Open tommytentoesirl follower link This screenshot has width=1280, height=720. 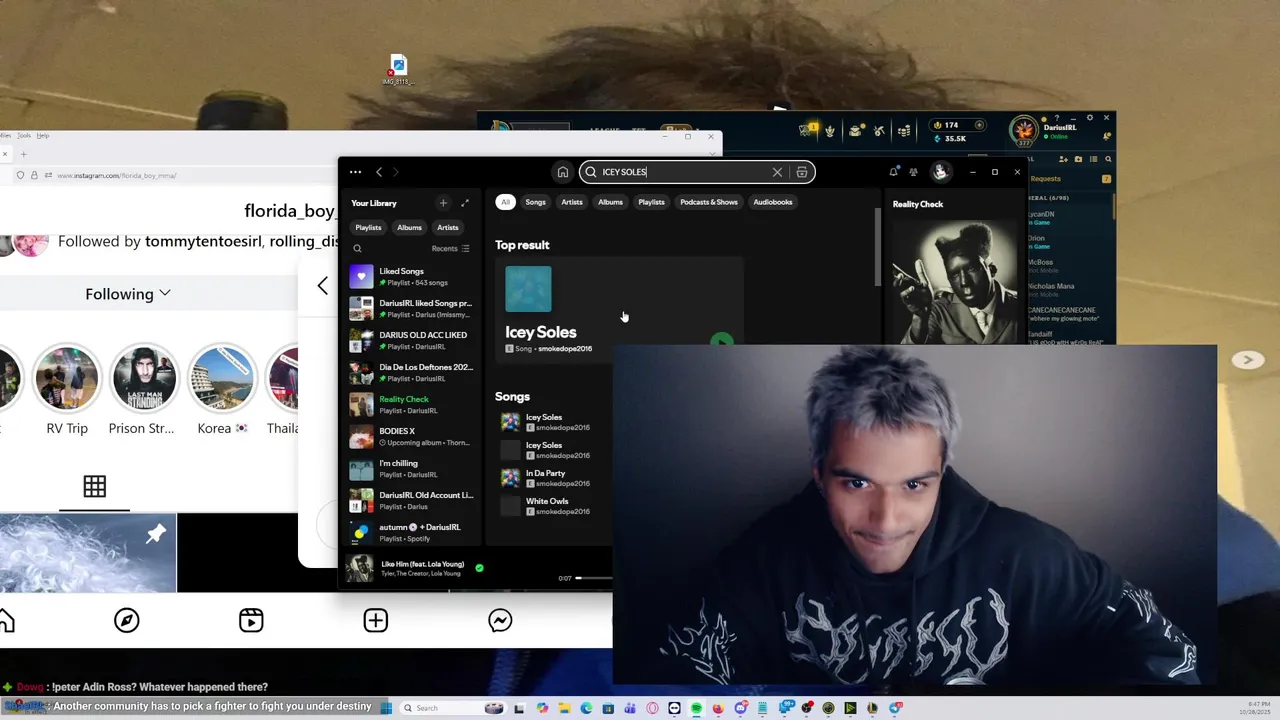point(204,241)
